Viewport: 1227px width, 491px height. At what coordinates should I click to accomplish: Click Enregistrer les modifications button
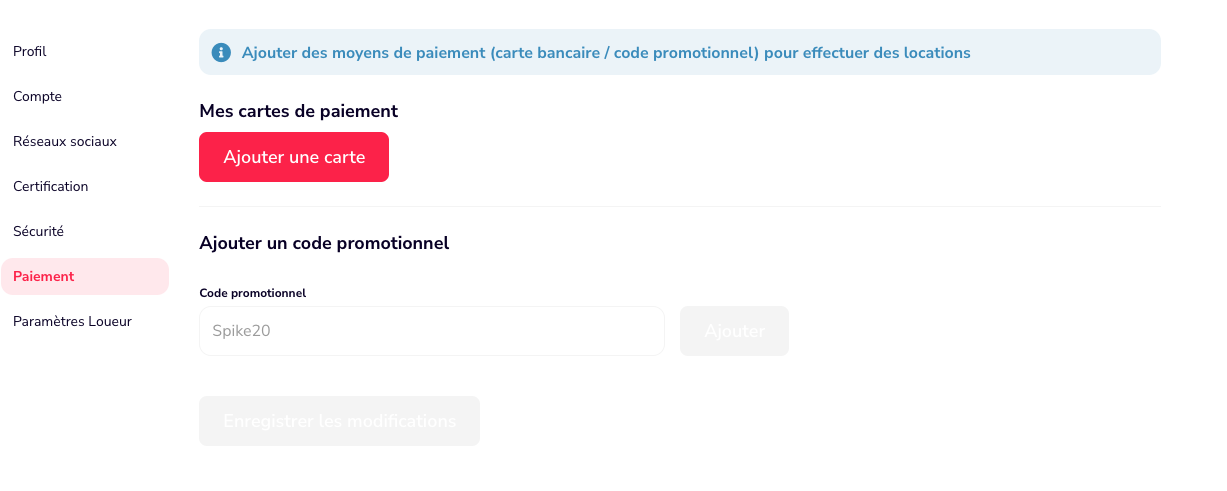tap(339, 421)
